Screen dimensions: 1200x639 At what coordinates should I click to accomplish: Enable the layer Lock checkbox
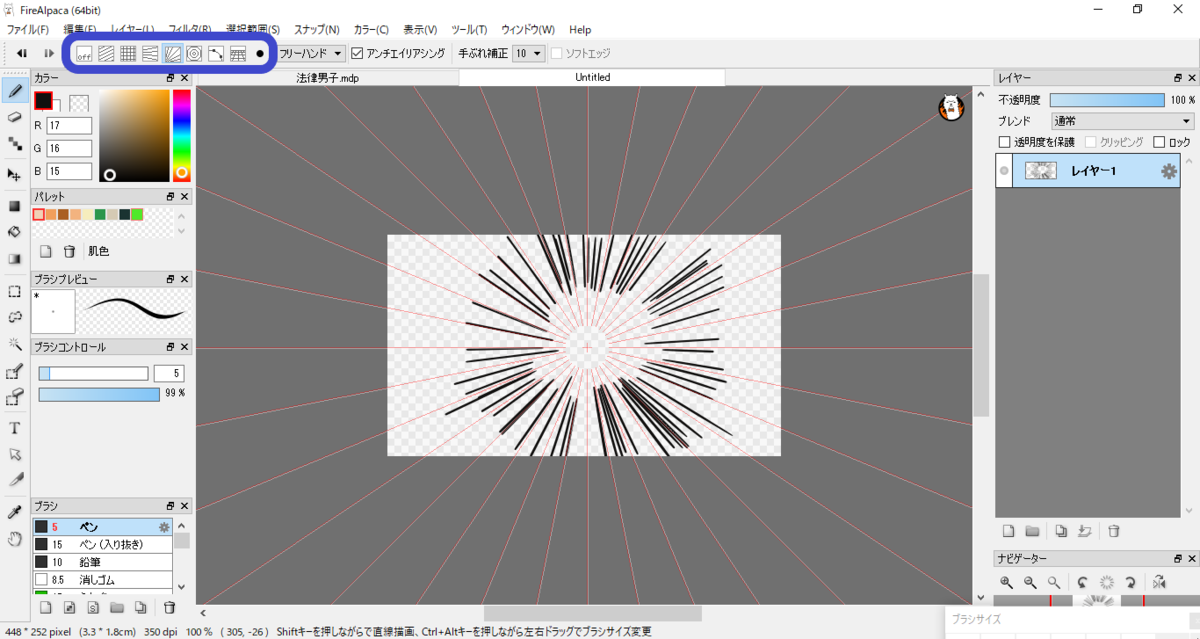[x=1159, y=142]
